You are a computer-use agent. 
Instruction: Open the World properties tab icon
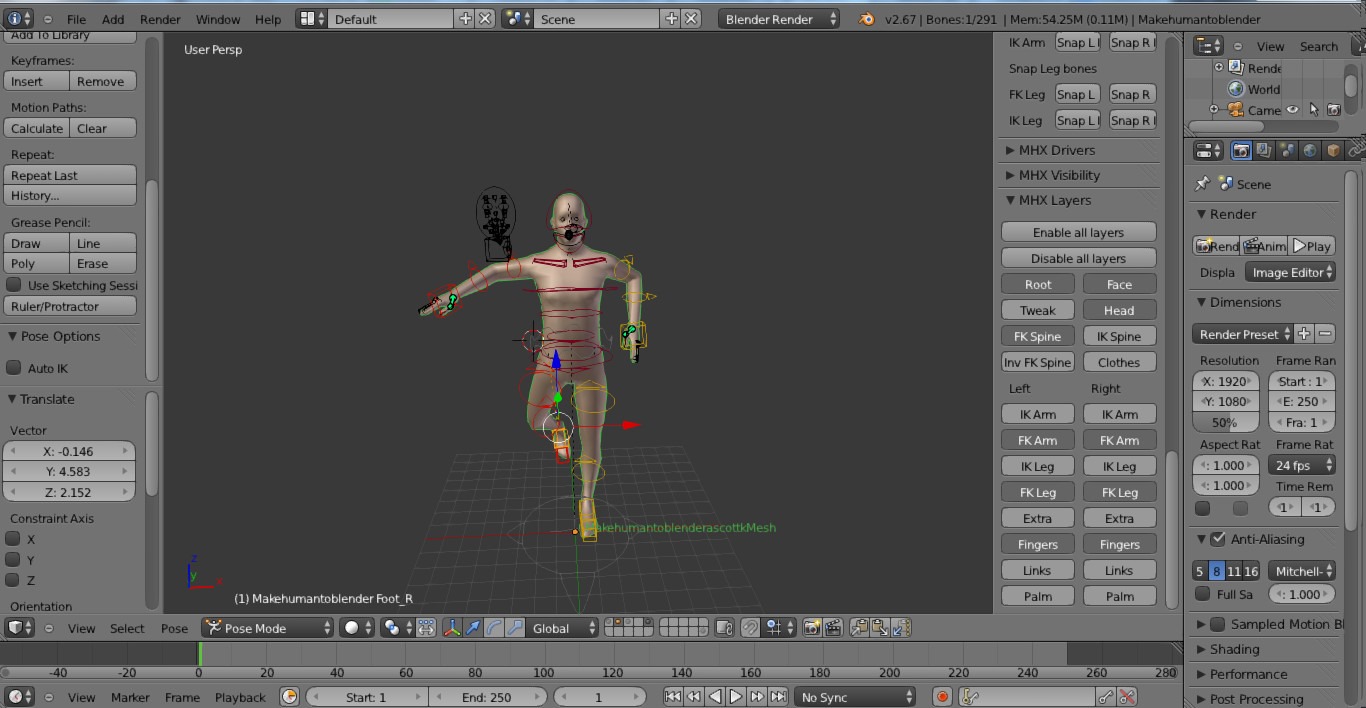pyautogui.click(x=1310, y=151)
